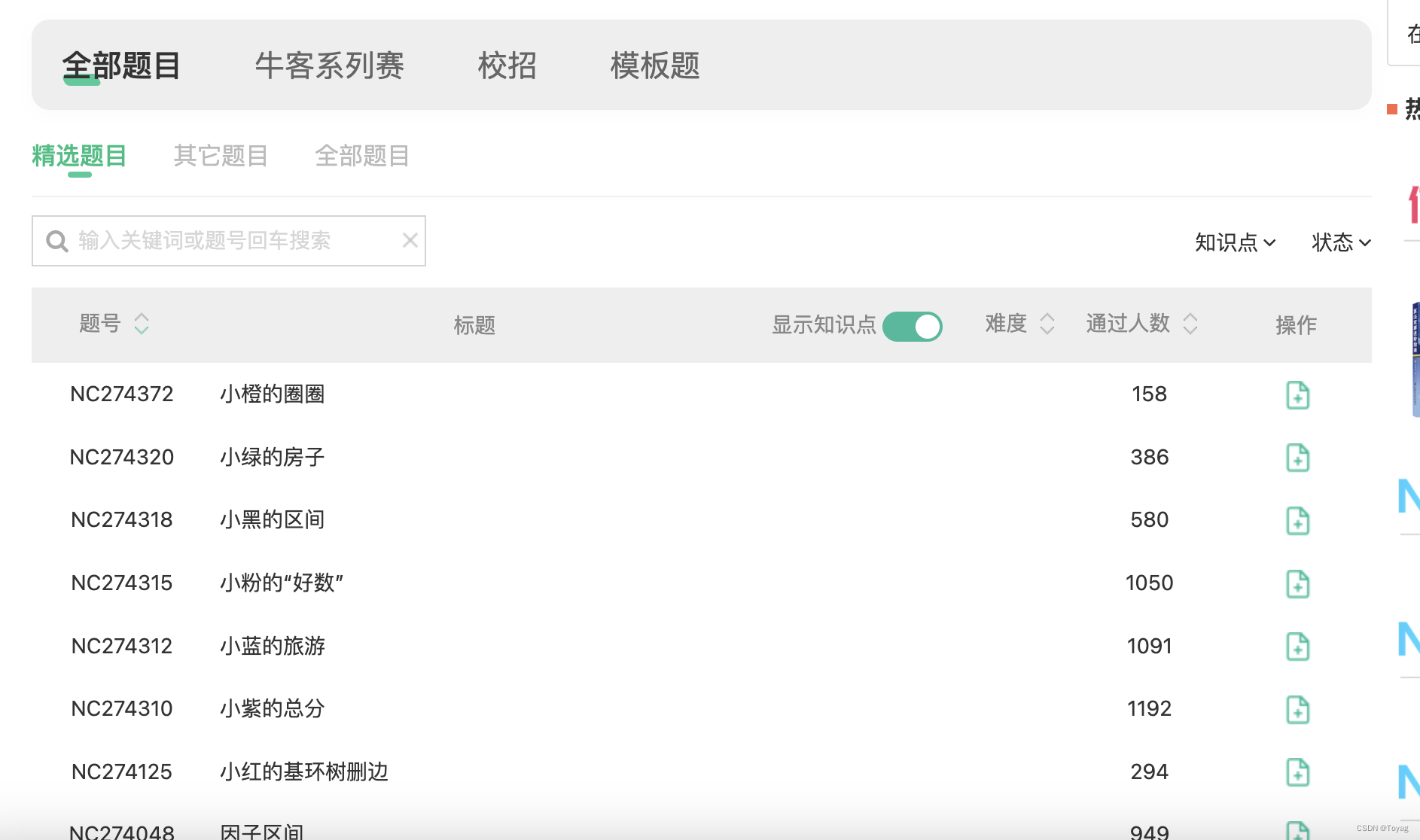Screen dimensions: 1420x840
Task: Open the 状态 filter dropdown
Action: pos(1340,242)
